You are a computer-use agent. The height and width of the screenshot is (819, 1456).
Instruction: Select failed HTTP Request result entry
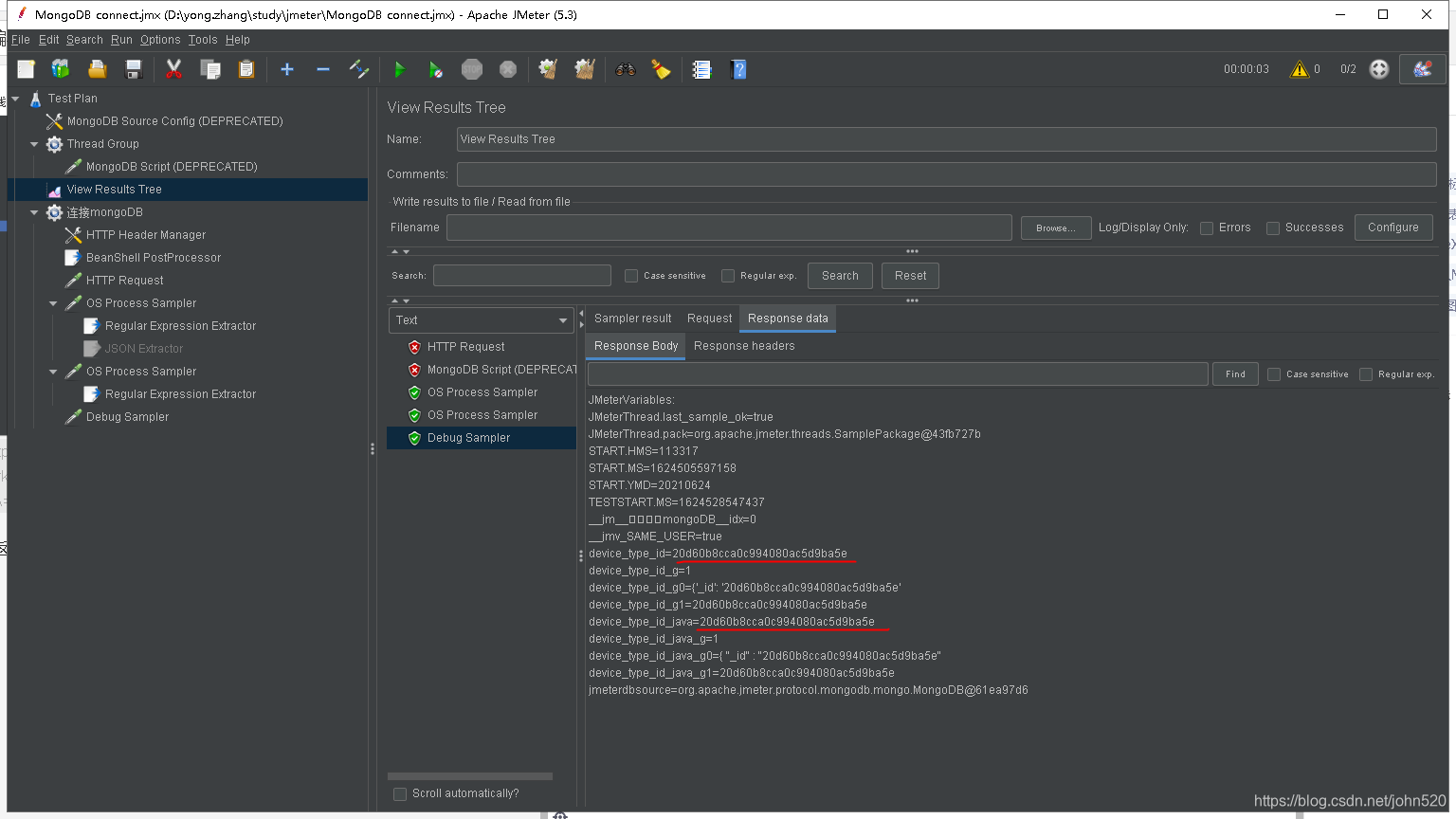tap(465, 347)
